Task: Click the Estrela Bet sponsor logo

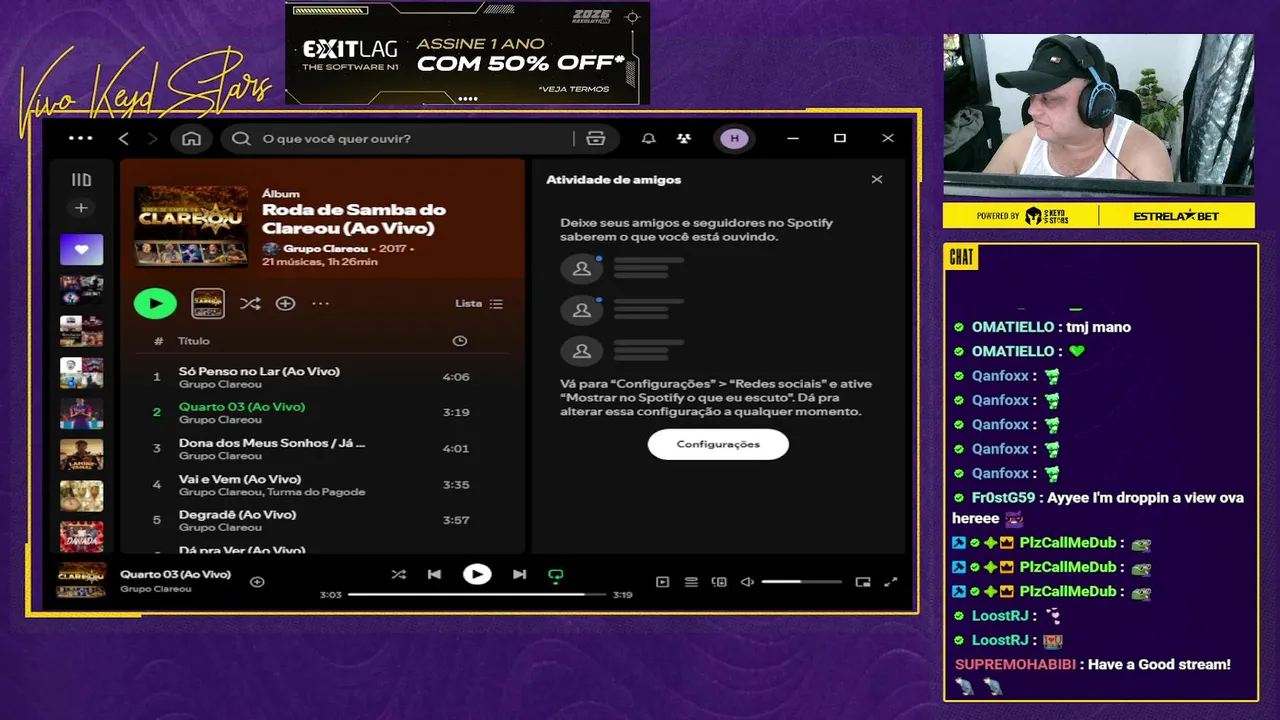Action: [1176, 216]
